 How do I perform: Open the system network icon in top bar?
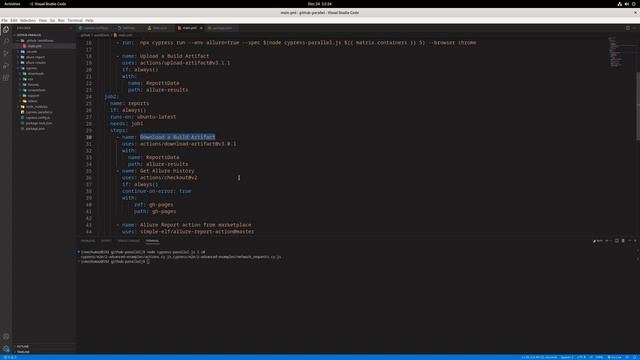(x=620, y=4)
